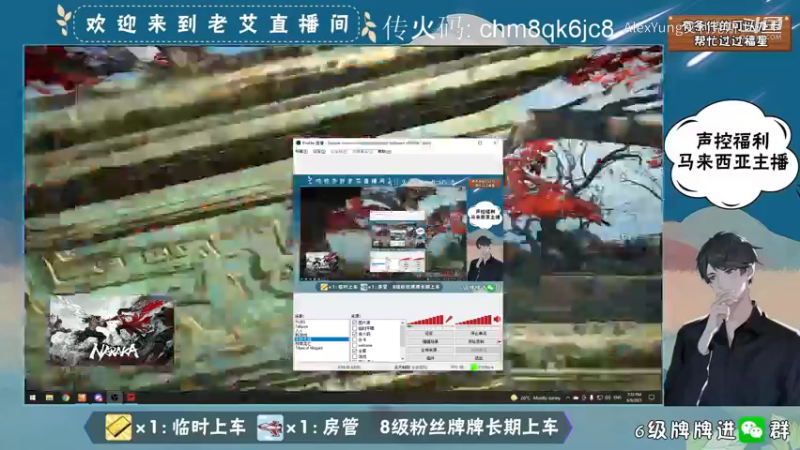Open the red app on the taskbar

coord(131,397)
